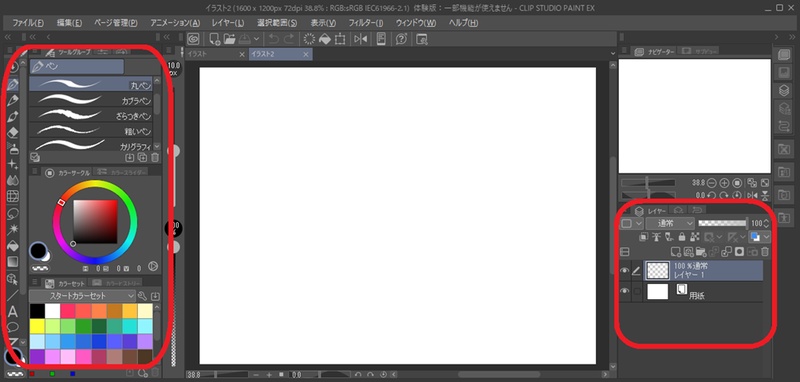Image resolution: width=800 pixels, height=382 pixels.
Task: Select the カブラペン sub tool
Action: (91, 100)
